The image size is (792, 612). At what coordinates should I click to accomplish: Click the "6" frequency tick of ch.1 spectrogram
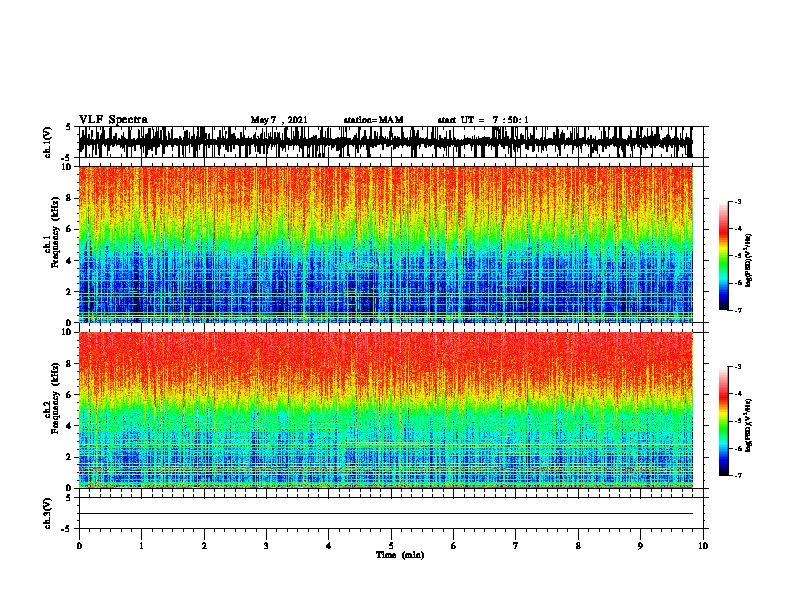(x=70, y=229)
